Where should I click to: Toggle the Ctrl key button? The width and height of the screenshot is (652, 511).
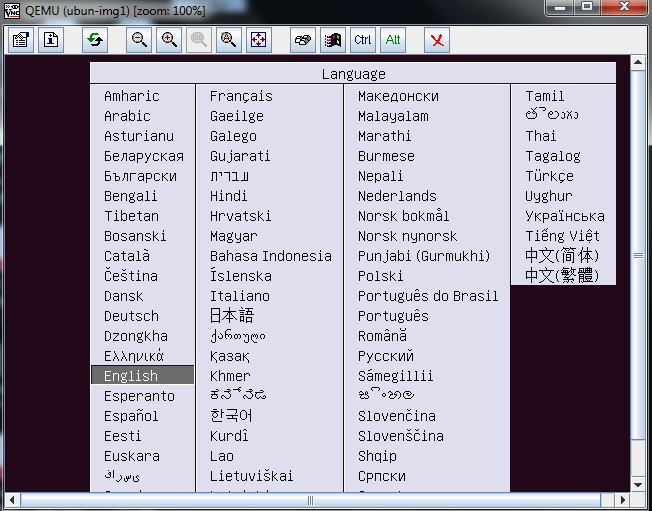click(363, 40)
